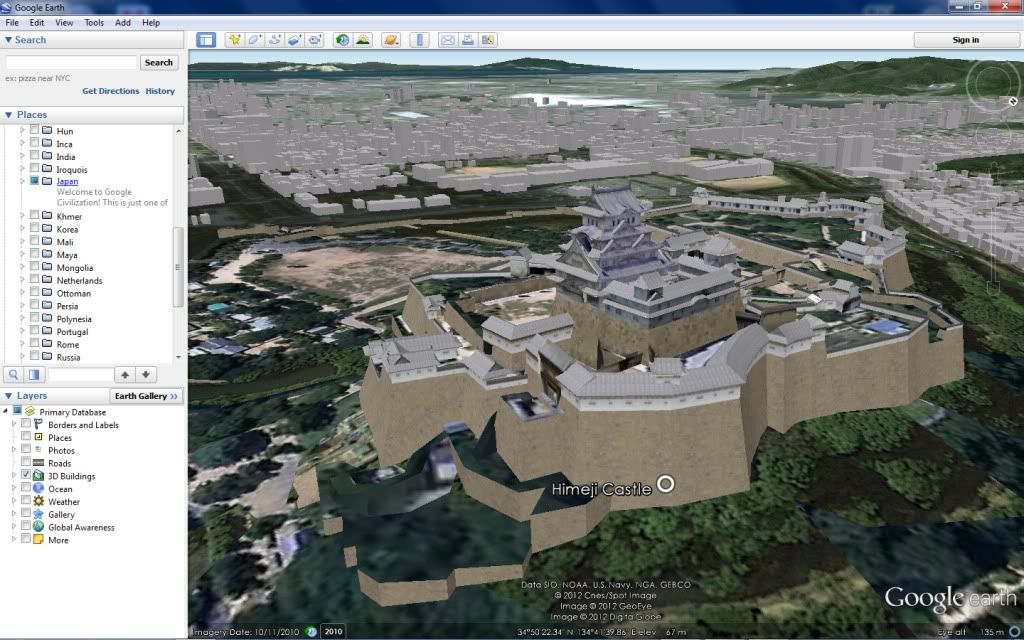Image resolution: width=1024 pixels, height=640 pixels.
Task: Click the Print icon in toolbar
Action: pos(468,40)
